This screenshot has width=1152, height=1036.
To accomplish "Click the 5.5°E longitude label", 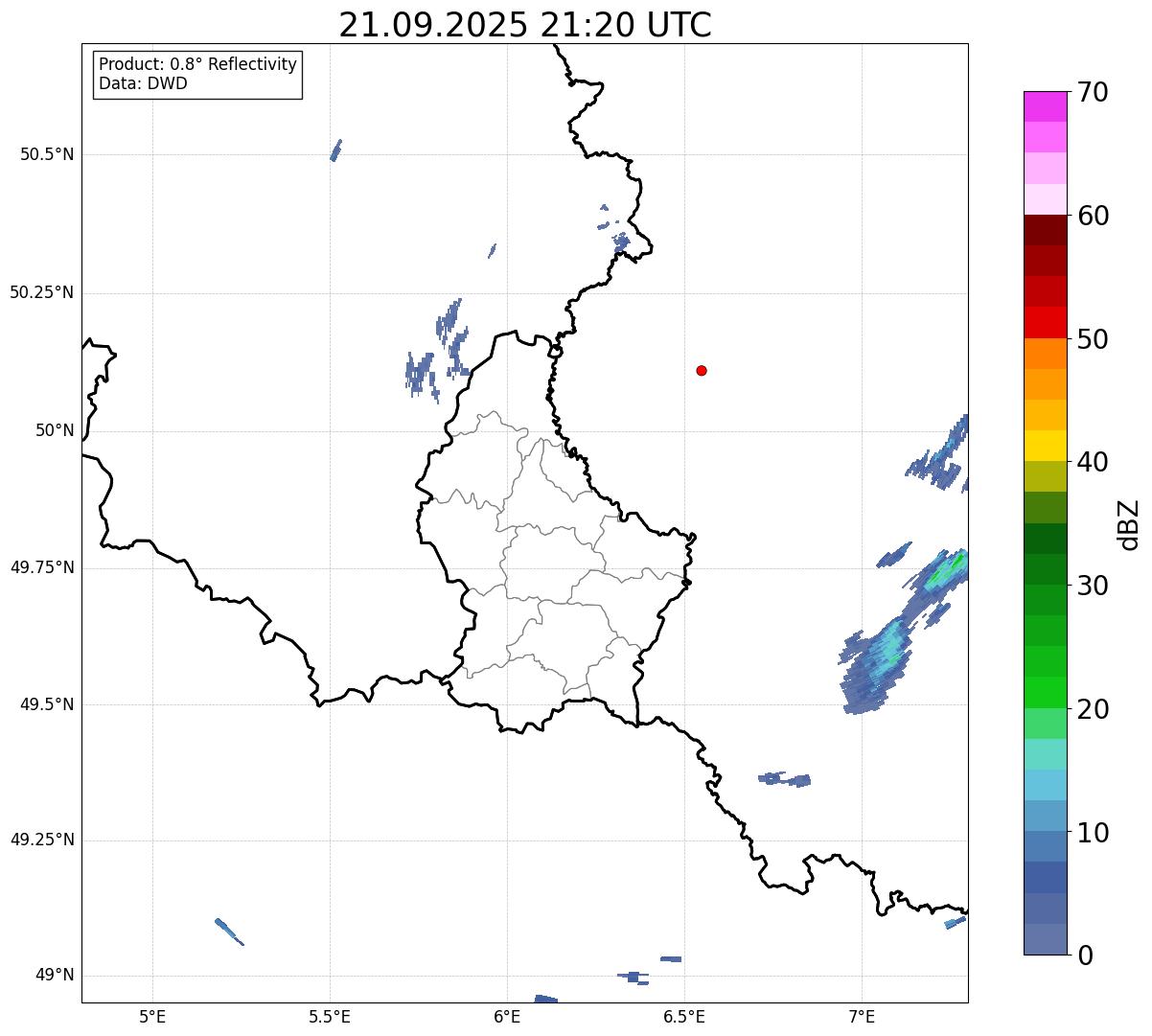I will point(331,1017).
